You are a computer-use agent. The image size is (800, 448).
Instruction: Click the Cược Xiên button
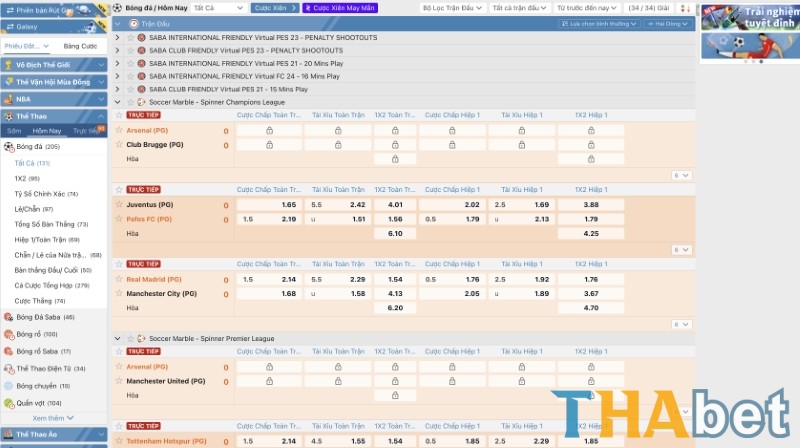tap(275, 8)
